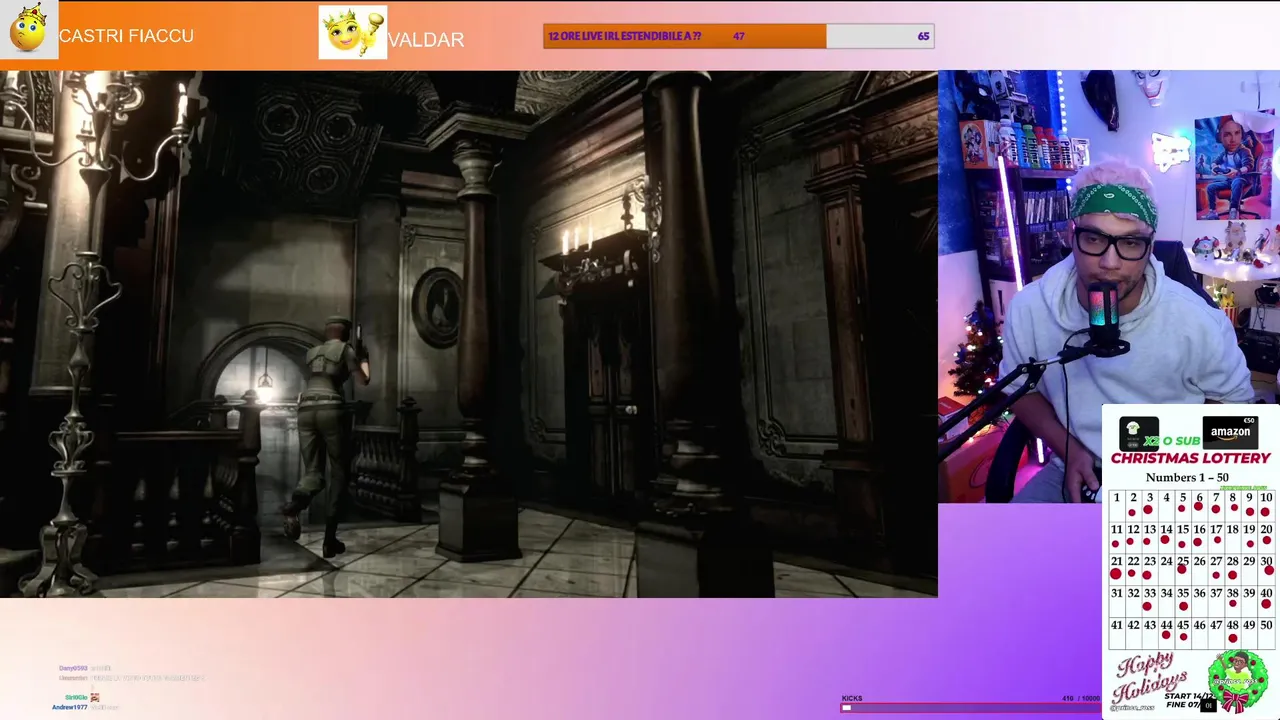This screenshot has width=1280, height=720.
Task: Click lottery cell number 24
Action: (1166, 569)
